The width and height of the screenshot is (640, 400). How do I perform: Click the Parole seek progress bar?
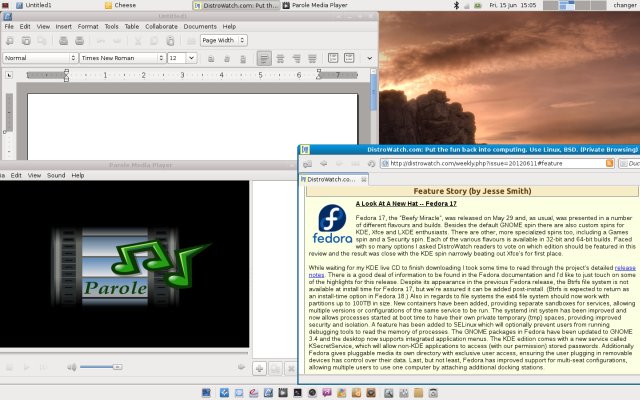click(x=124, y=352)
